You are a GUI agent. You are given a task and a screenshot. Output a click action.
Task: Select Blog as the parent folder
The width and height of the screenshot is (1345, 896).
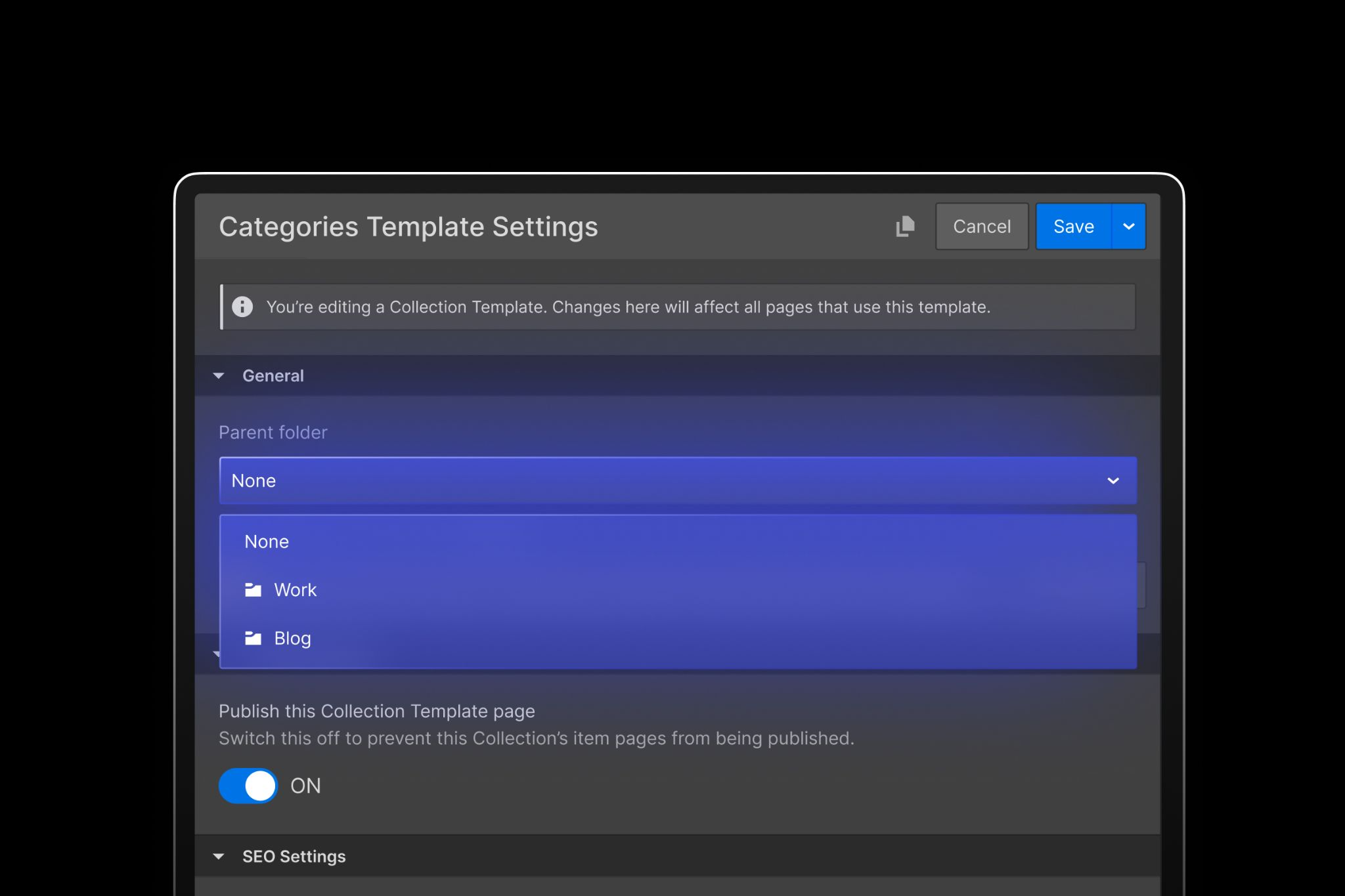[x=292, y=638]
